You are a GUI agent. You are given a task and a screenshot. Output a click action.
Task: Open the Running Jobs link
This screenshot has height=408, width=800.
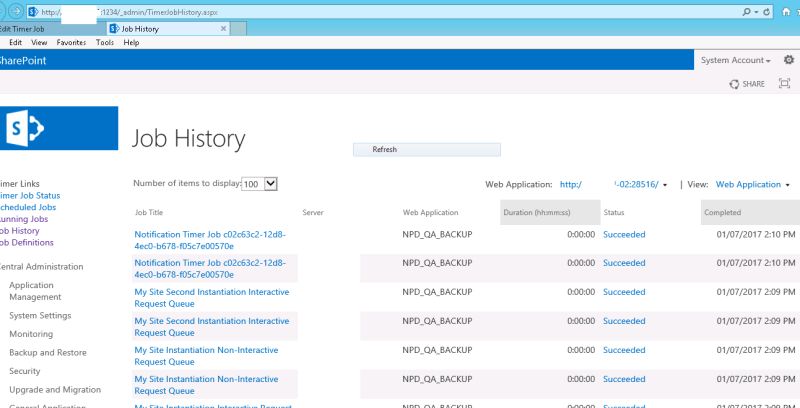point(23,219)
